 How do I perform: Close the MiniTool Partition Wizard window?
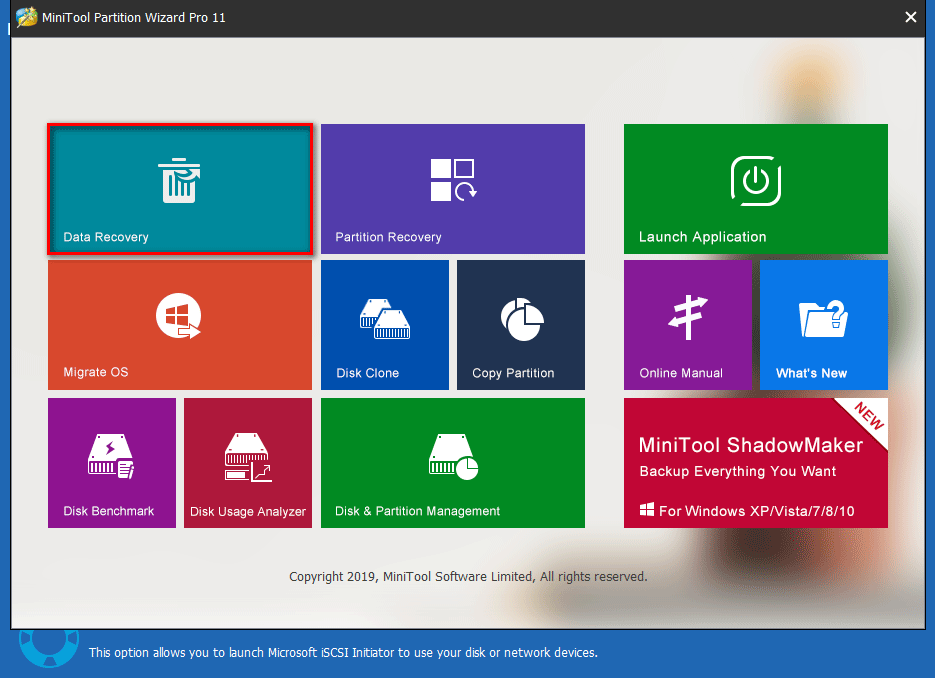pyautogui.click(x=910, y=17)
